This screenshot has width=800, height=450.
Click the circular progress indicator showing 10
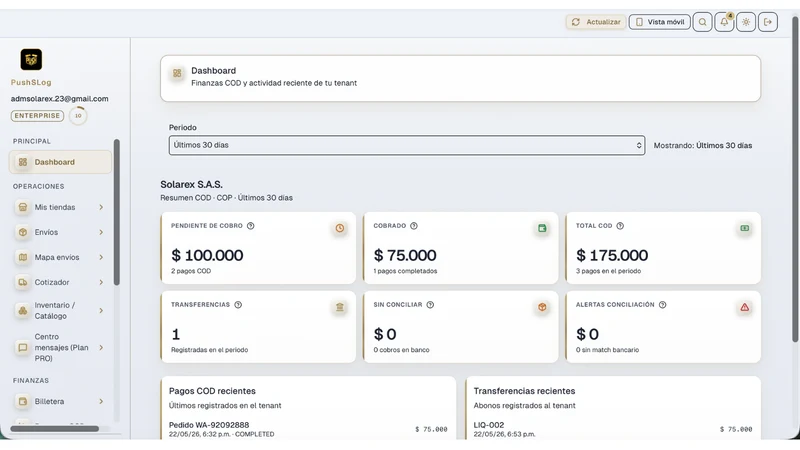click(x=78, y=116)
